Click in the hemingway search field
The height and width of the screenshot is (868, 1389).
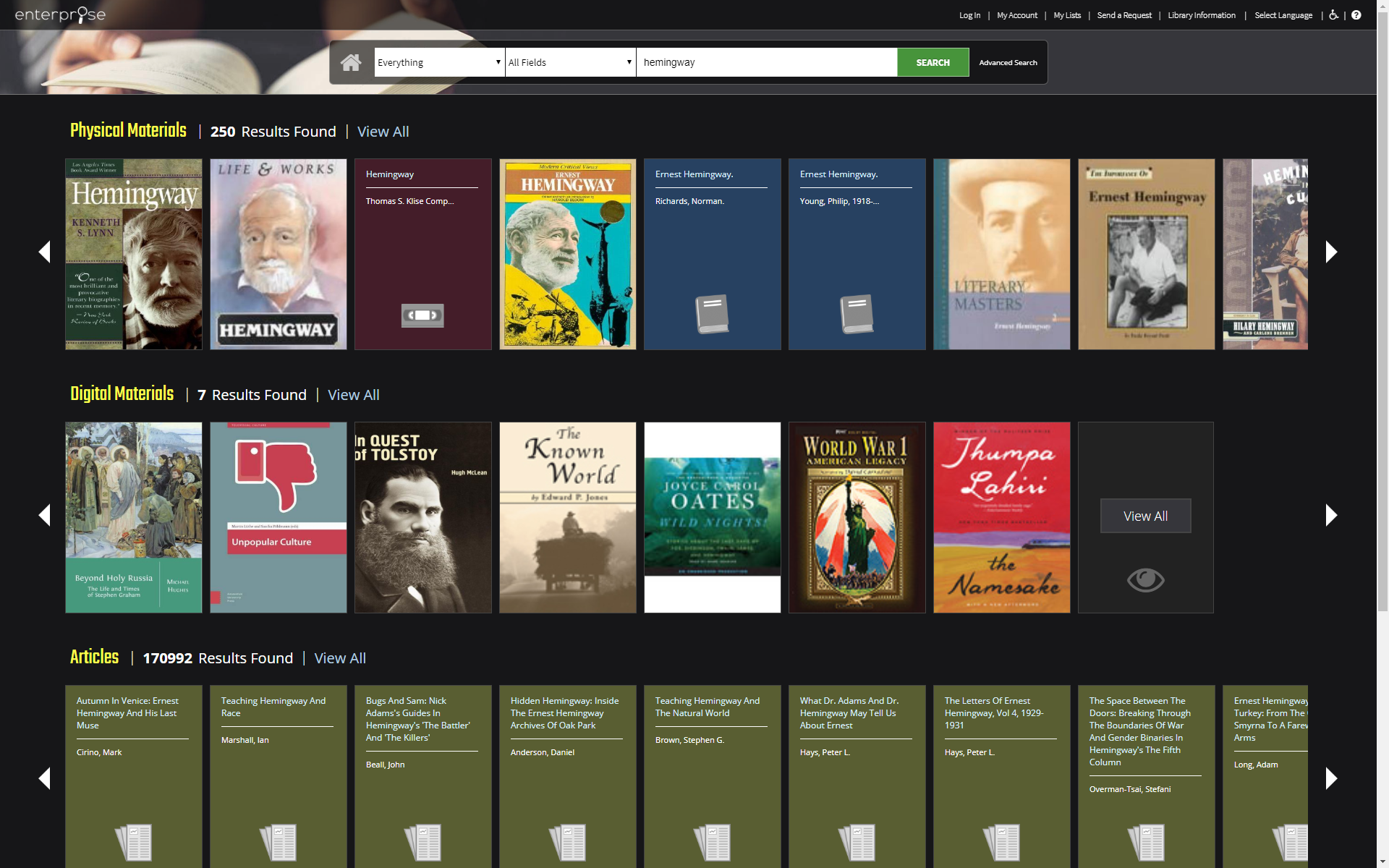[767, 63]
